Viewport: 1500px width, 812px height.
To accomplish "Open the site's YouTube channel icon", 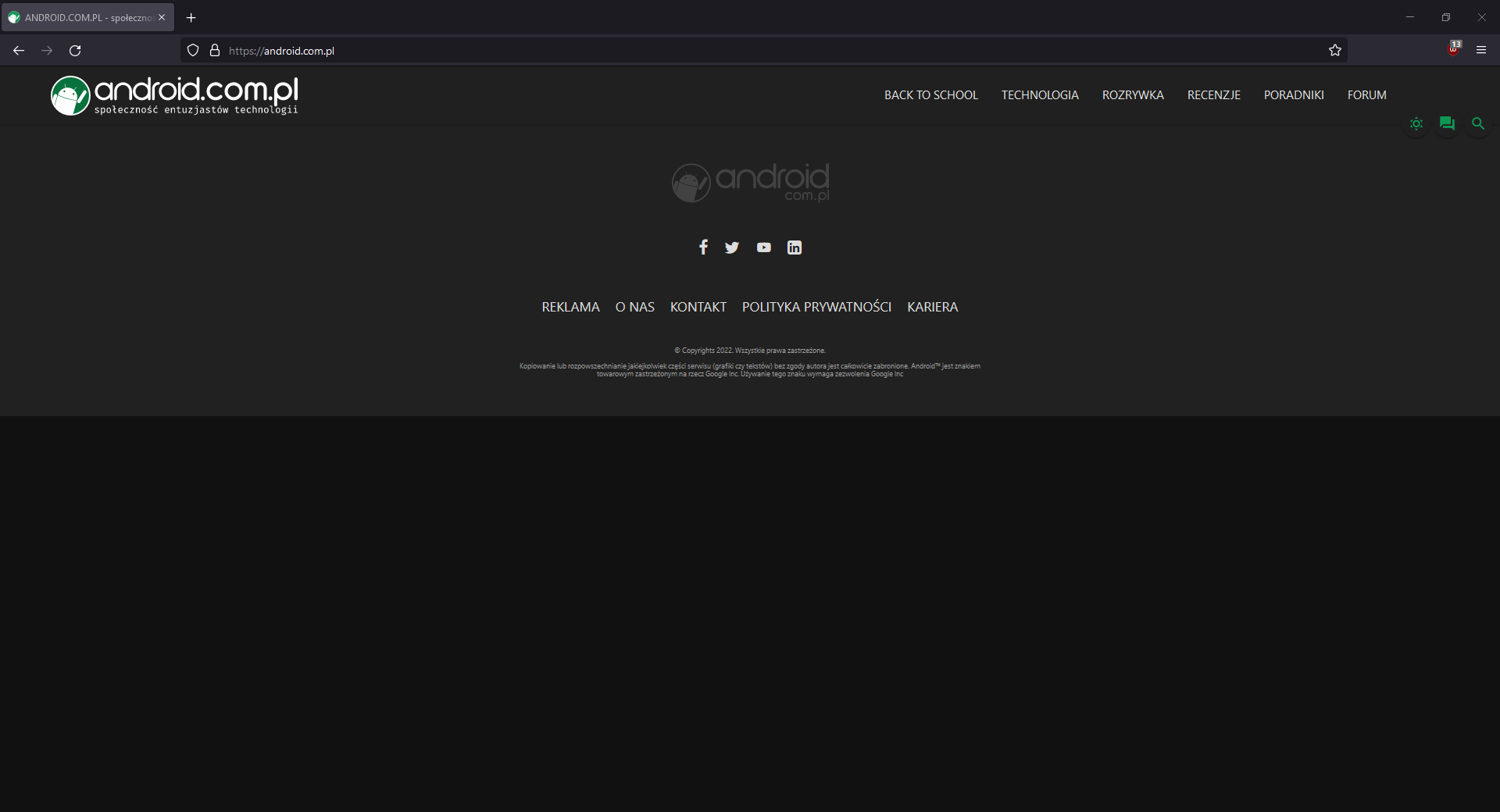I will click(763, 248).
